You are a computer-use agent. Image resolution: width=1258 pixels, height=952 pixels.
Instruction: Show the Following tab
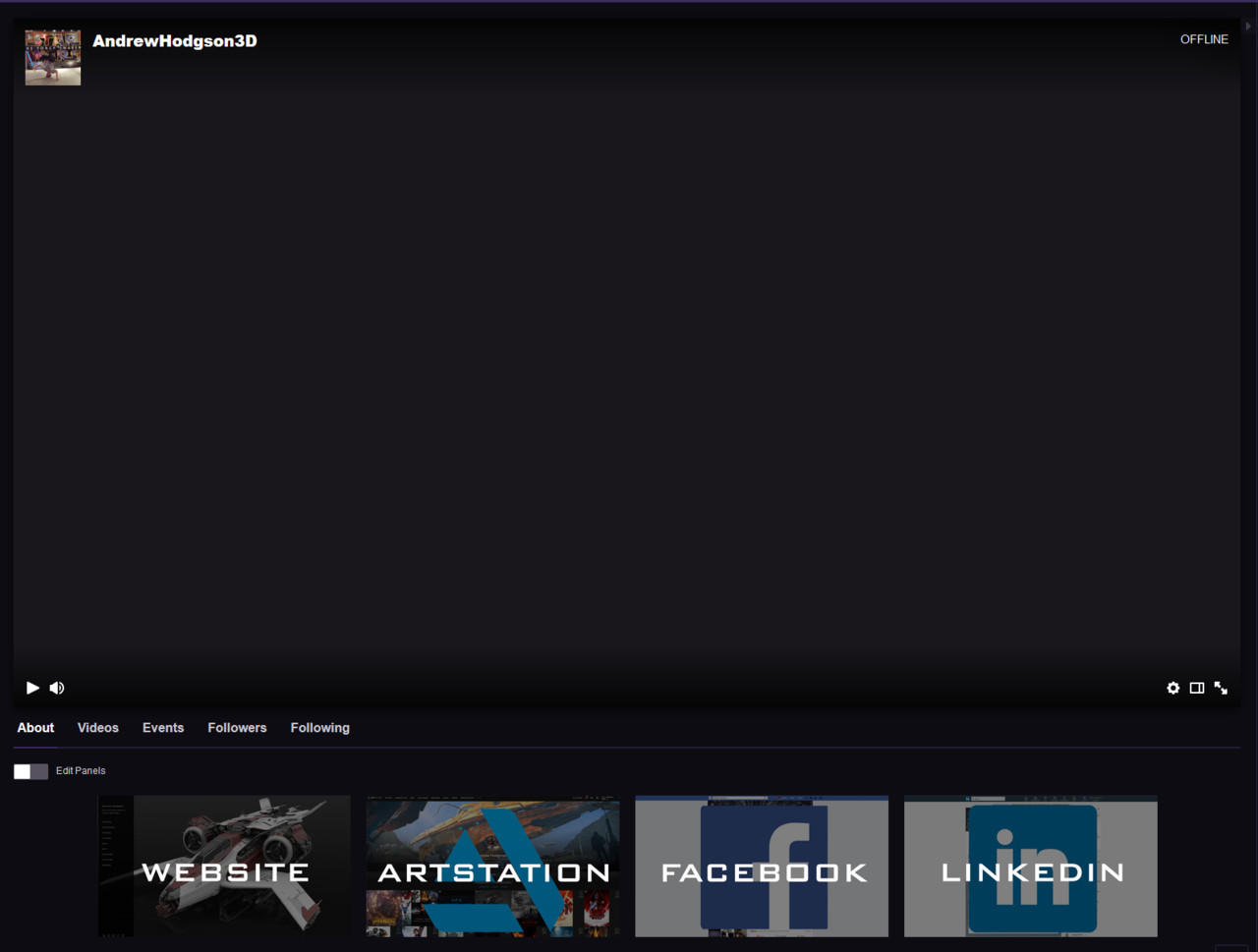click(320, 728)
